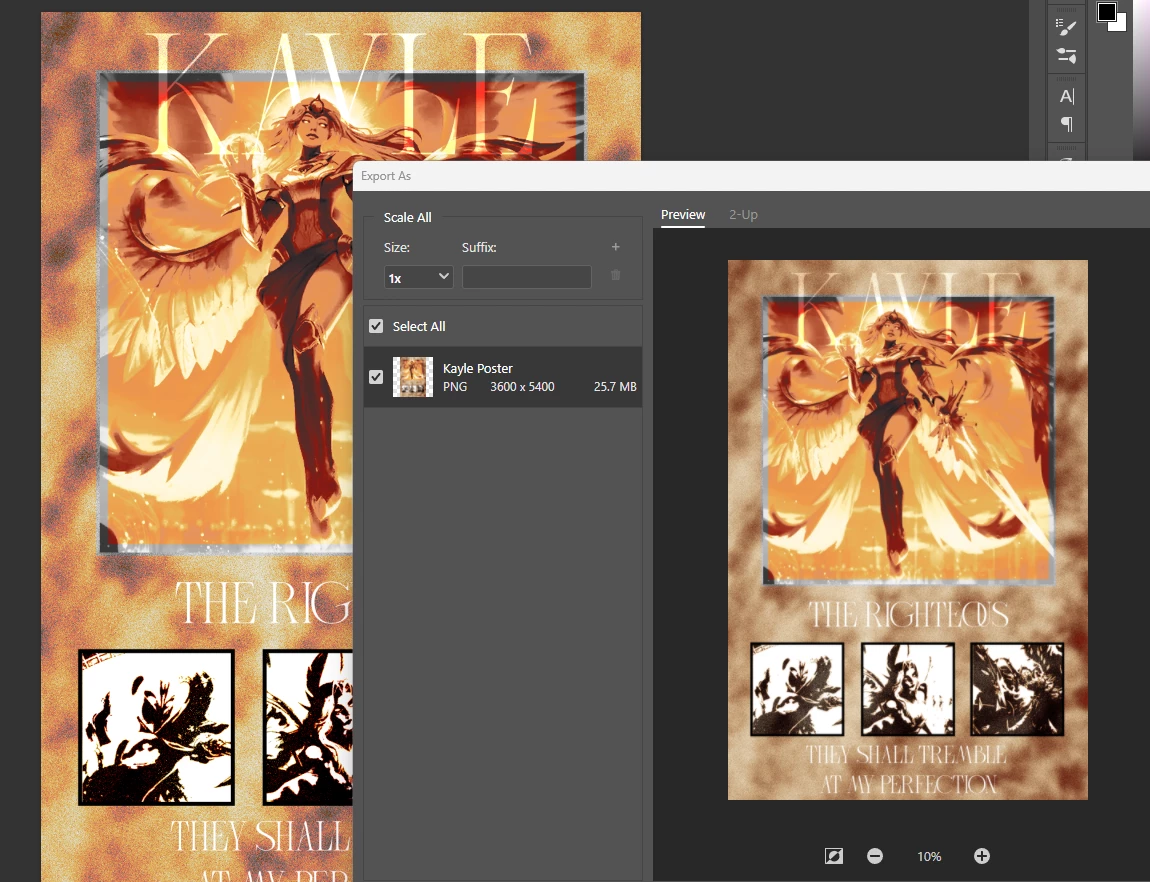The height and width of the screenshot is (882, 1150).
Task: Open the Character panel icon
Action: pyautogui.click(x=1066, y=96)
